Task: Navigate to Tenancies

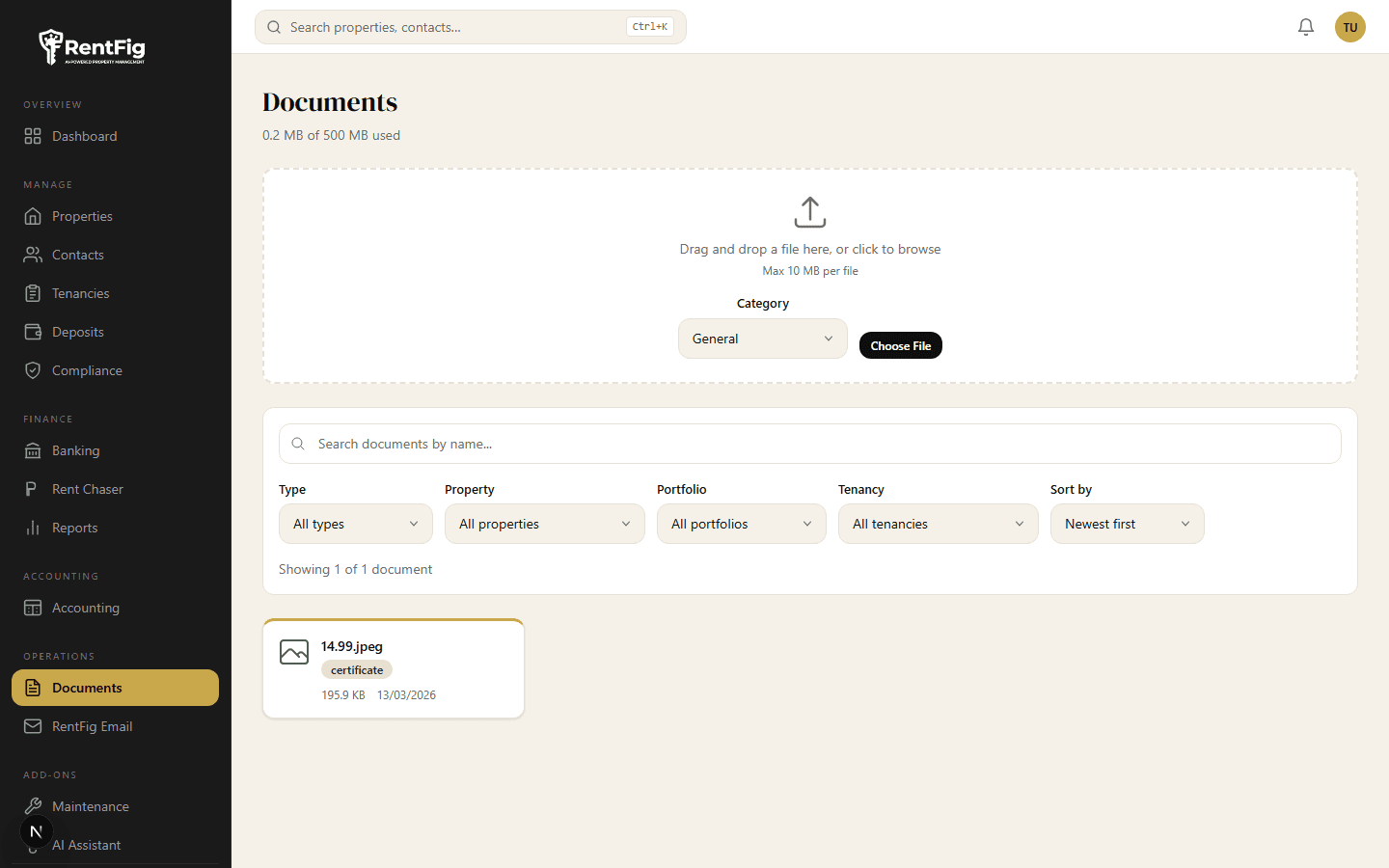Action: pyautogui.click(x=82, y=293)
